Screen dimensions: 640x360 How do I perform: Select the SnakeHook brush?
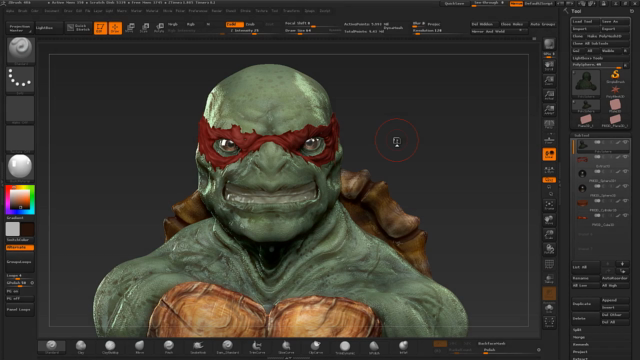(x=198, y=347)
